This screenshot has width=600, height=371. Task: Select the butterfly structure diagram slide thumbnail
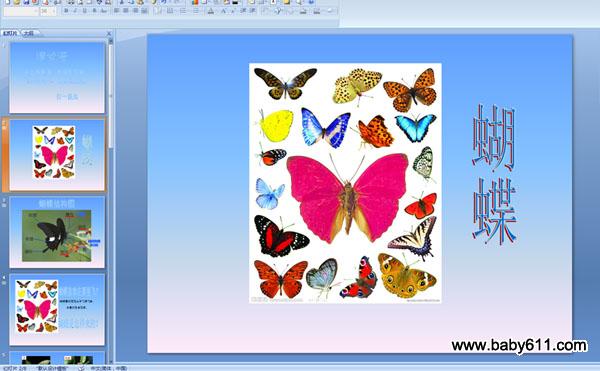(x=57, y=232)
